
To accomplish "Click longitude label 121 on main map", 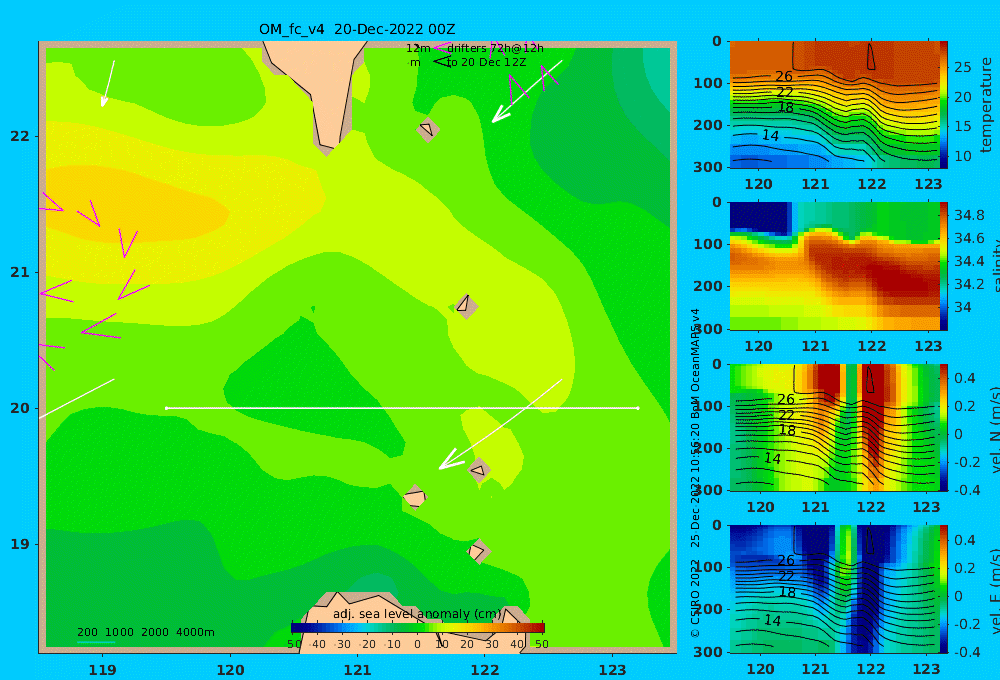I will point(358,670).
